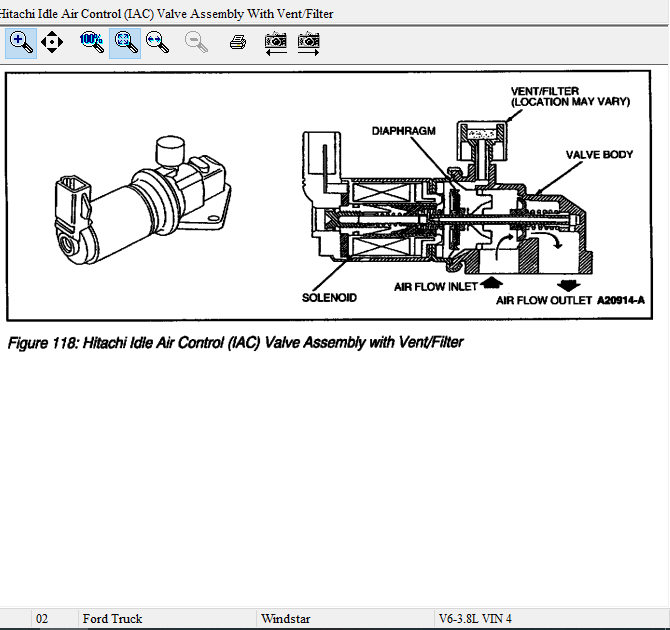Click the grayed-out zoom out magnifier
670x630 pixels.
pyautogui.click(x=197, y=42)
